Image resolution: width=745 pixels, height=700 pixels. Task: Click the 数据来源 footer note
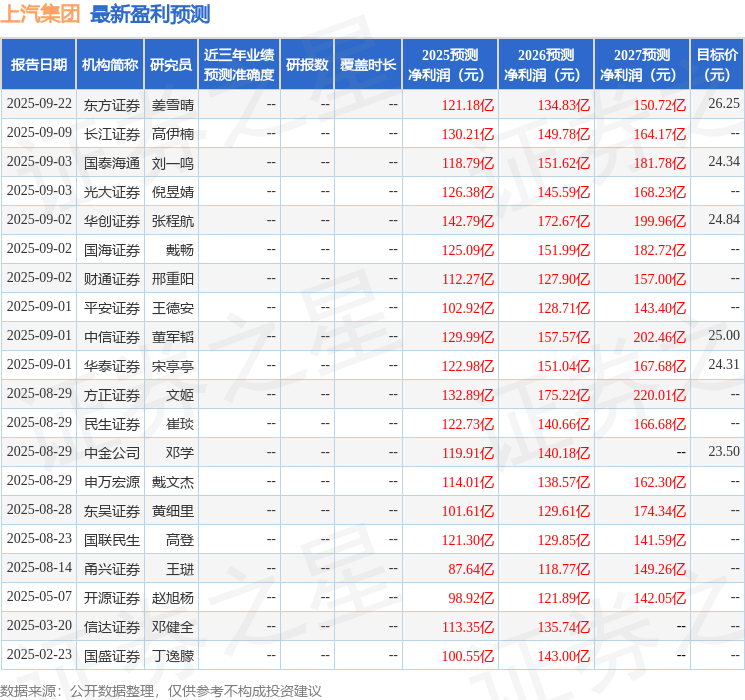[161, 690]
